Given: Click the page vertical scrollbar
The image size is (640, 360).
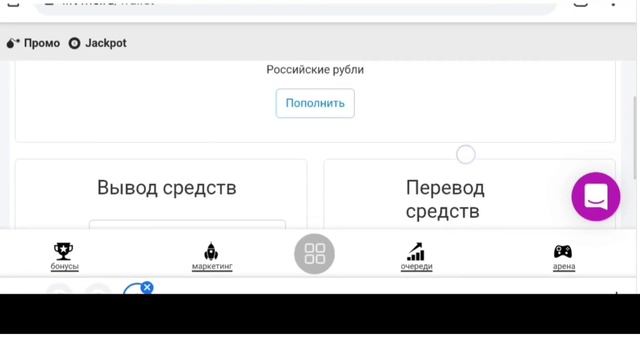Looking at the screenshot, I should coord(635,138).
